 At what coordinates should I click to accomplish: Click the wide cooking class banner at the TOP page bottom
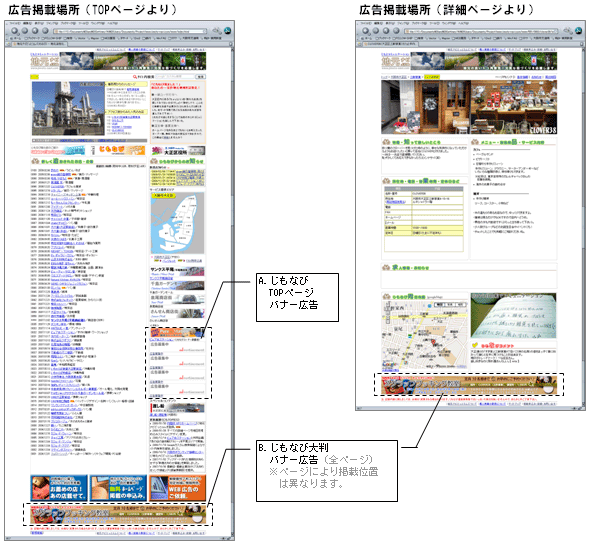point(118,515)
